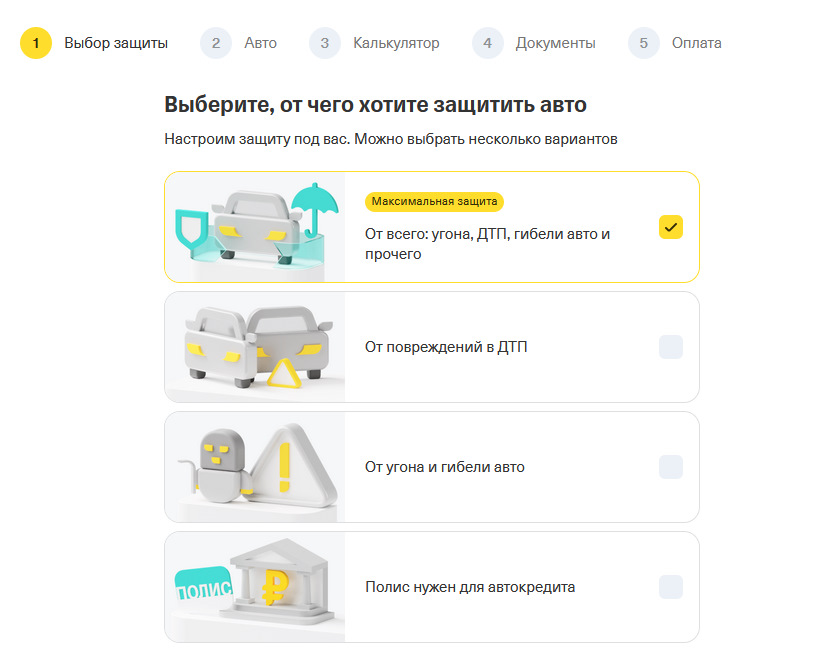The image size is (830, 659).
Task: Go to the 'Авто' step
Action: tap(260, 43)
